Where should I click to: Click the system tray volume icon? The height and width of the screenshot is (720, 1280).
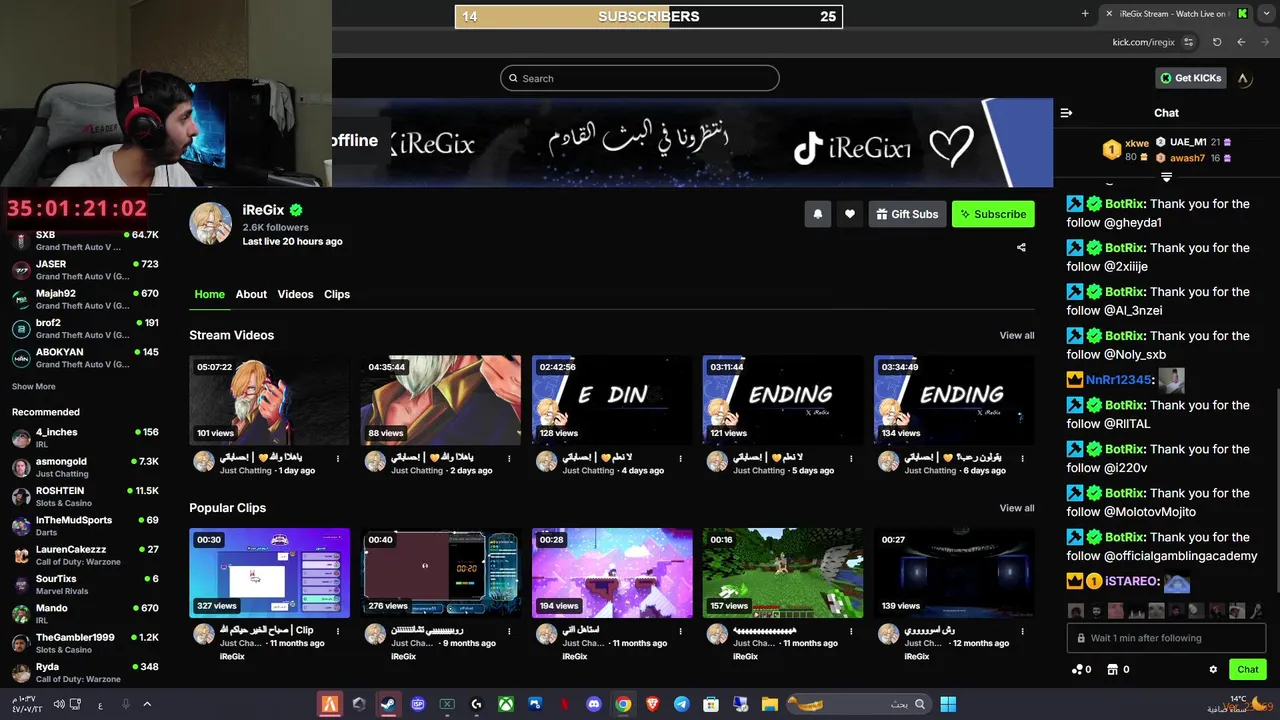point(59,704)
